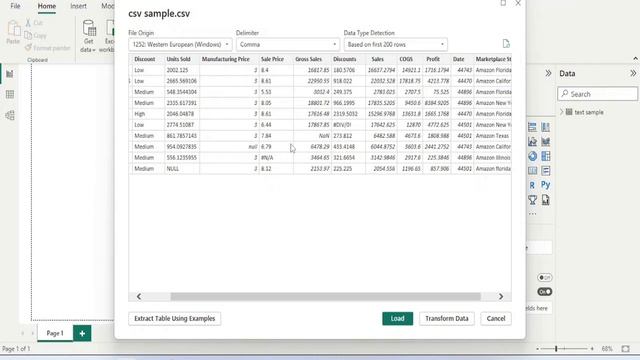Select the paginated report visual icon
The height and width of the screenshot is (360, 640).
(546, 200)
